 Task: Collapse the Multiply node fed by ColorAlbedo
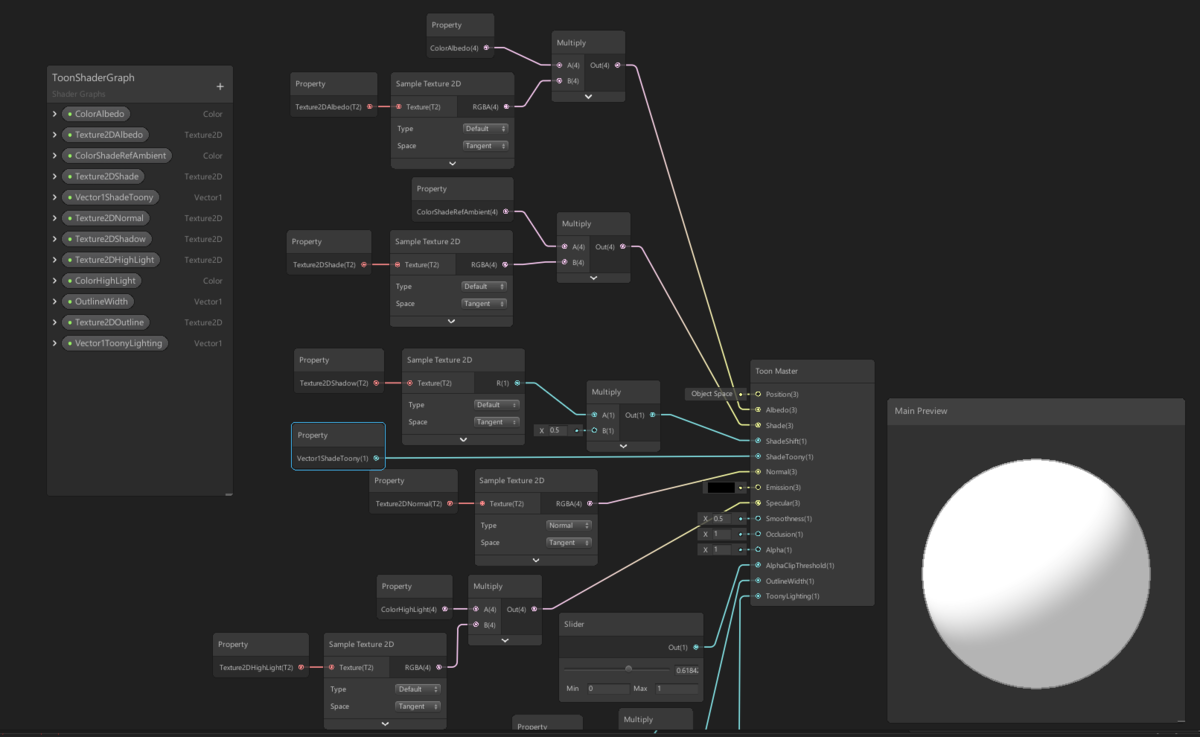coord(588,96)
